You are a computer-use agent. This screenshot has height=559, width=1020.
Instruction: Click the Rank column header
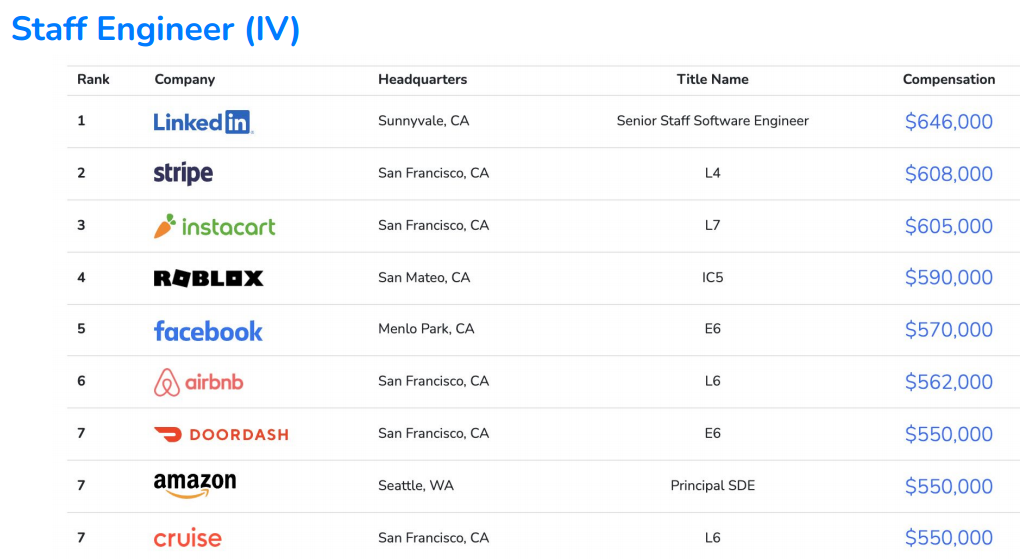(93, 80)
